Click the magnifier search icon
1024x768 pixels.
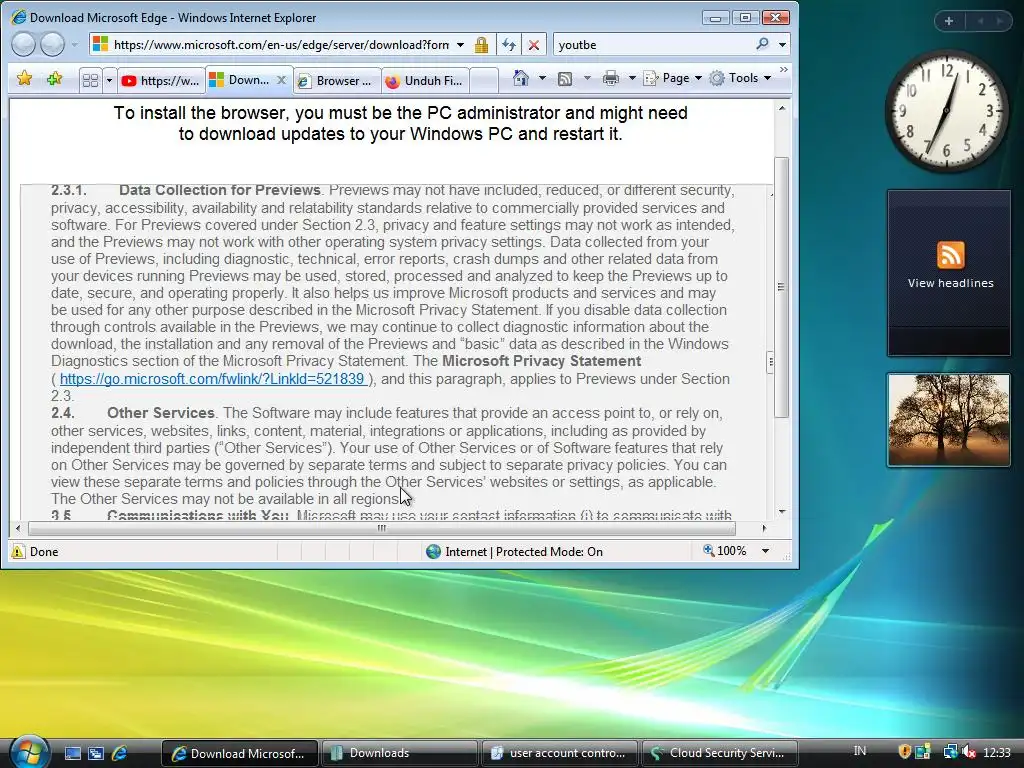click(762, 44)
